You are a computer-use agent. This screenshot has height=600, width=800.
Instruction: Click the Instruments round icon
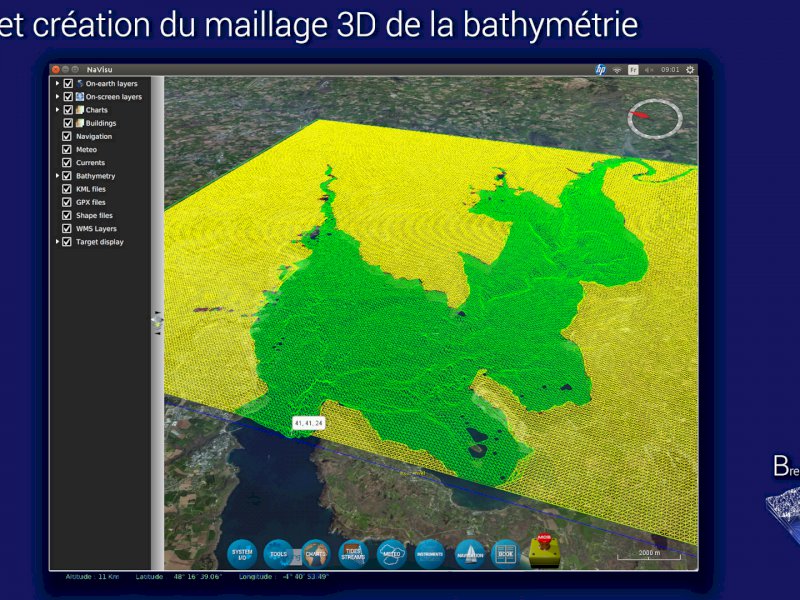pos(430,553)
